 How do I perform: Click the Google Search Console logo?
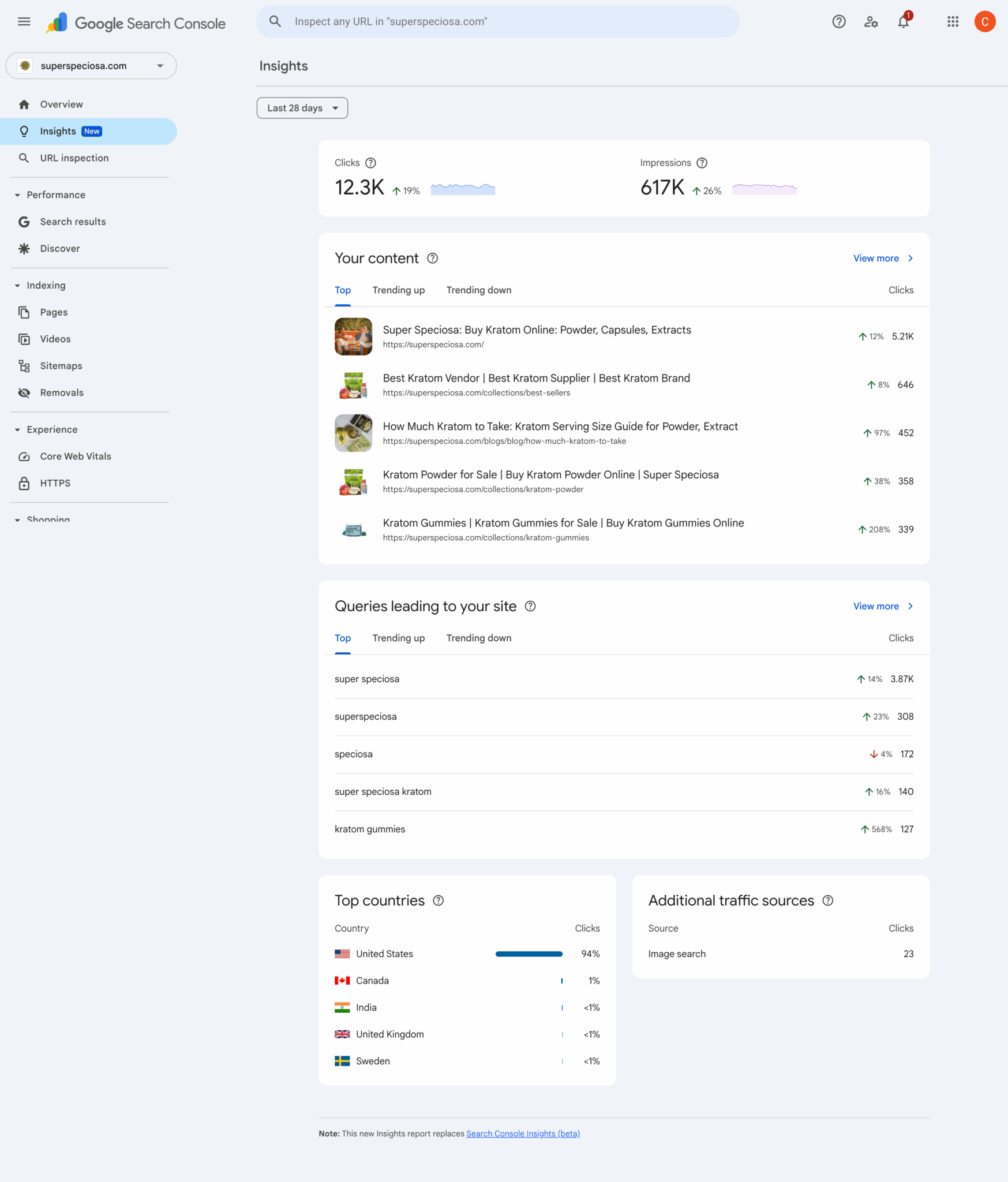[x=136, y=23]
